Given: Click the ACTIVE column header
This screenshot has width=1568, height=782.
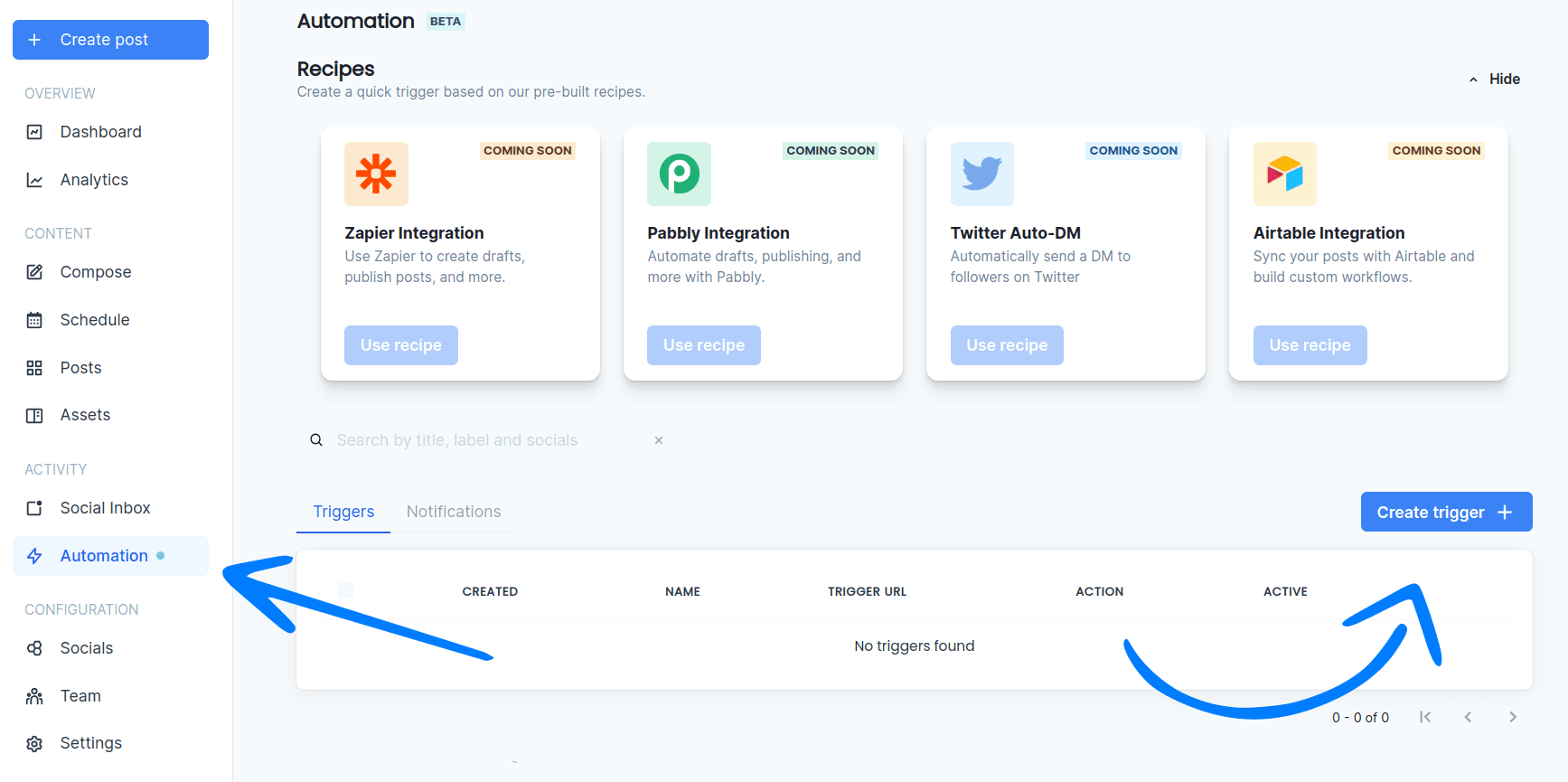Looking at the screenshot, I should point(1285,591).
